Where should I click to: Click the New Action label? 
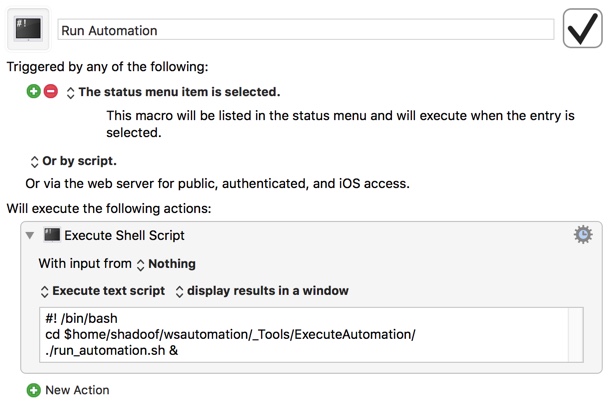(77, 390)
